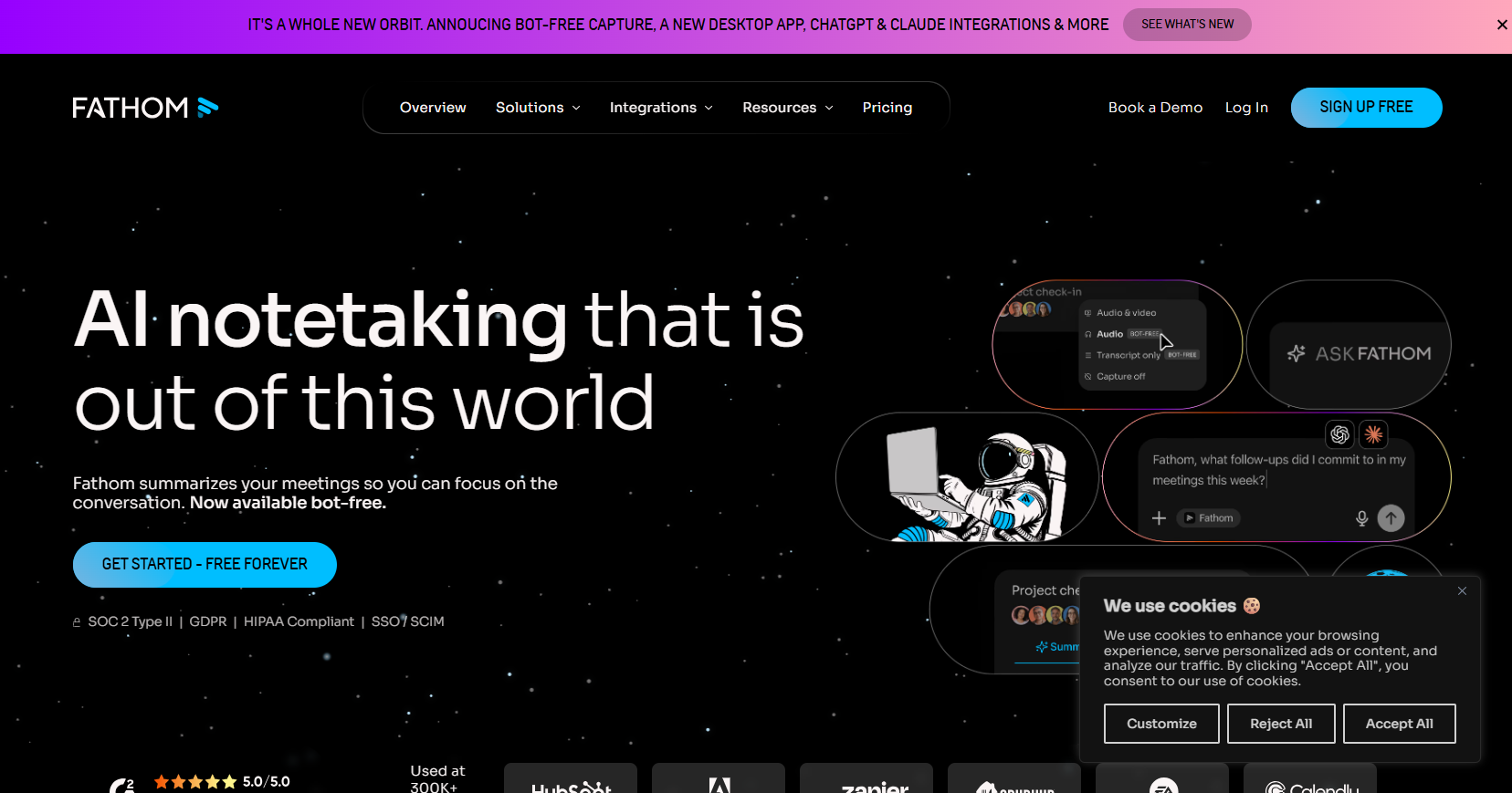Click the microphone icon in the prompt box
1512x793 pixels.
(1361, 518)
